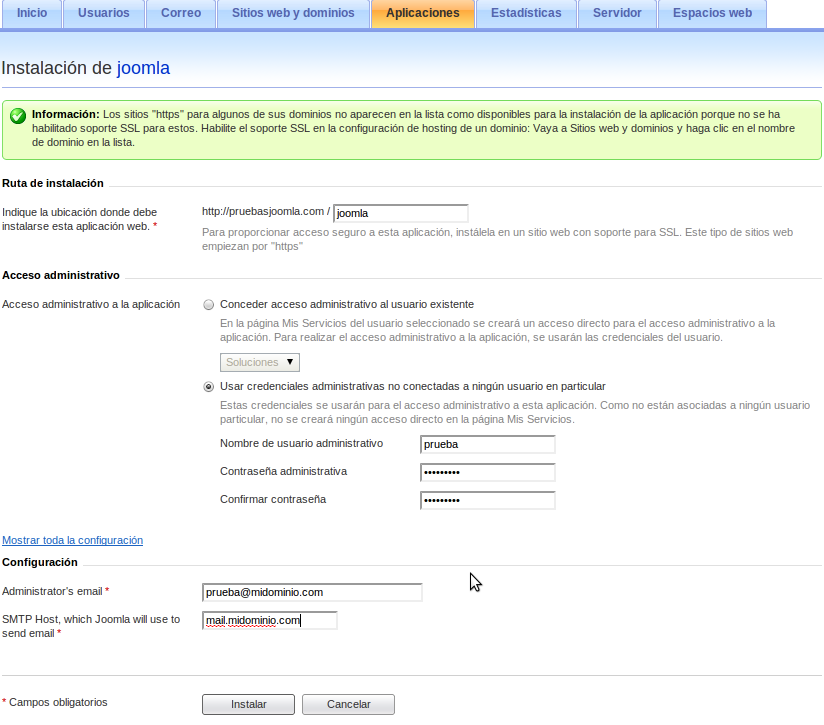Click the joomla link in page title
This screenshot has height=725, width=824.
tap(143, 68)
